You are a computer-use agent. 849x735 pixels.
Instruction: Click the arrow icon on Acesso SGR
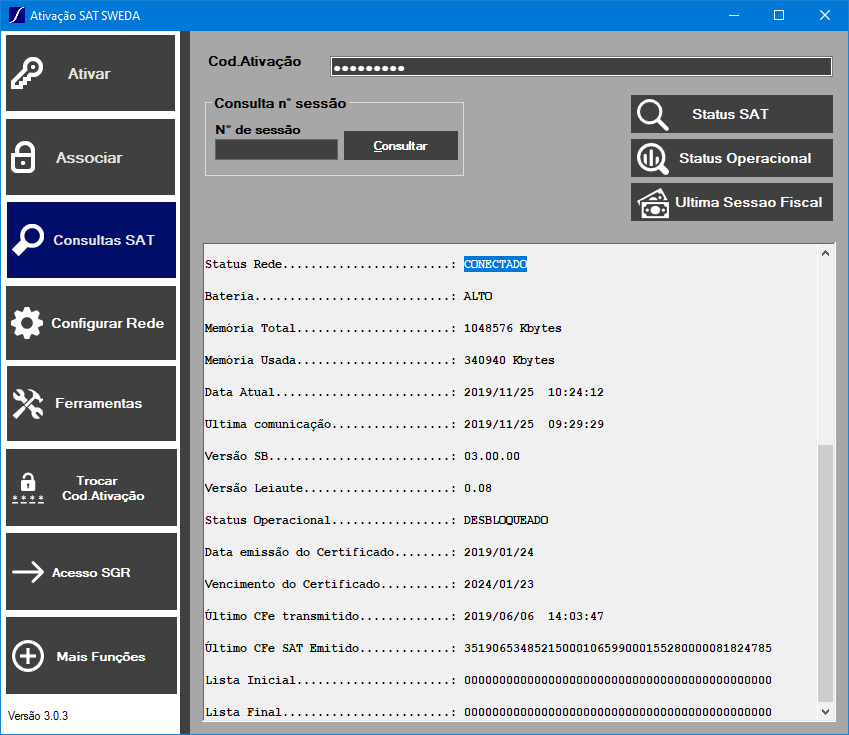point(28,572)
